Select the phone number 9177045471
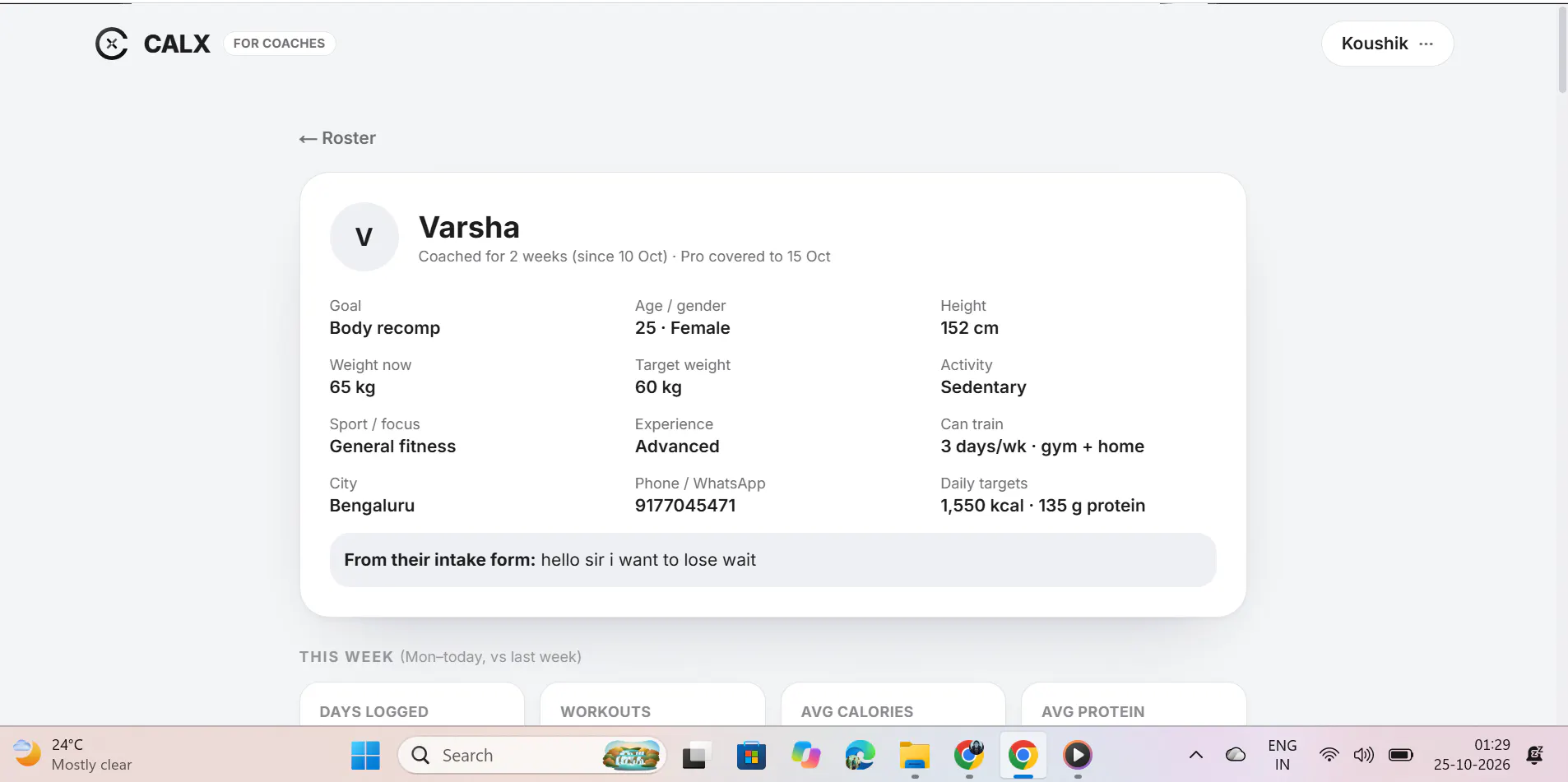 pyautogui.click(x=685, y=506)
